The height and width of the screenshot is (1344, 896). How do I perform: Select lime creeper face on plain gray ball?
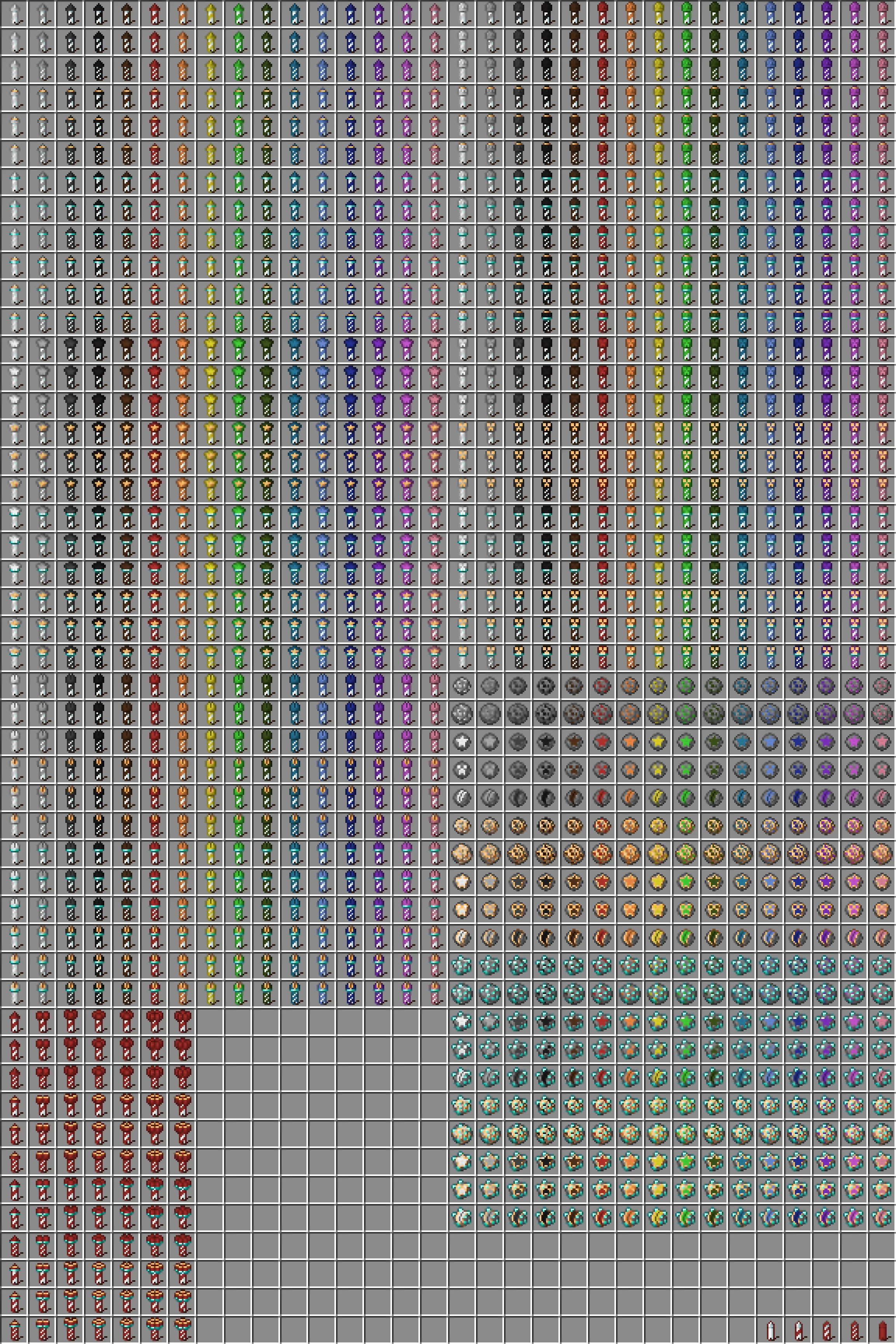686,770
